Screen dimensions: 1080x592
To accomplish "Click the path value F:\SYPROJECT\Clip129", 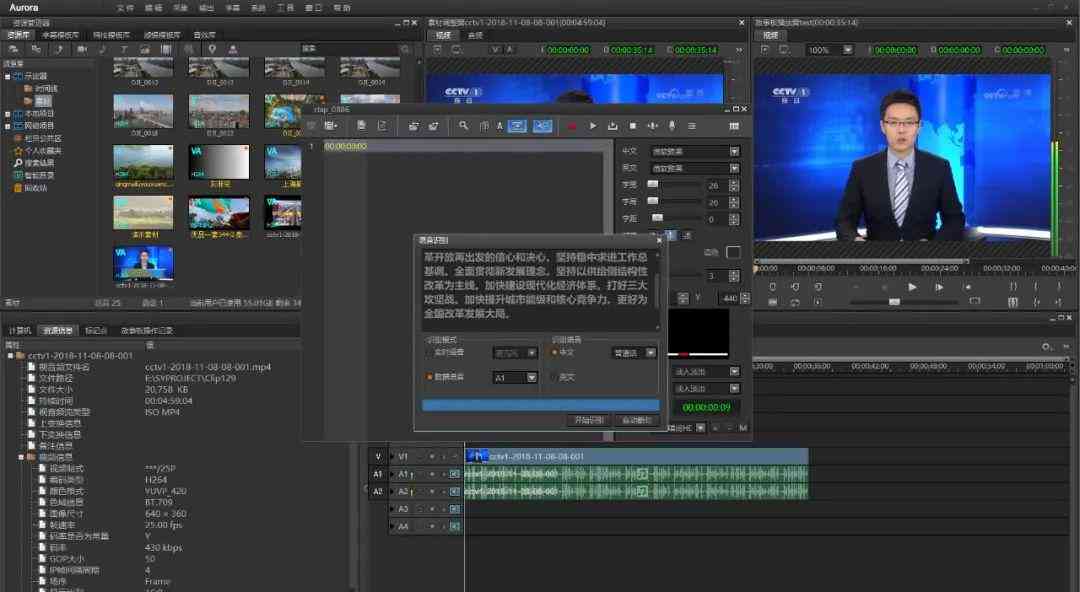I will pyautogui.click(x=191, y=378).
